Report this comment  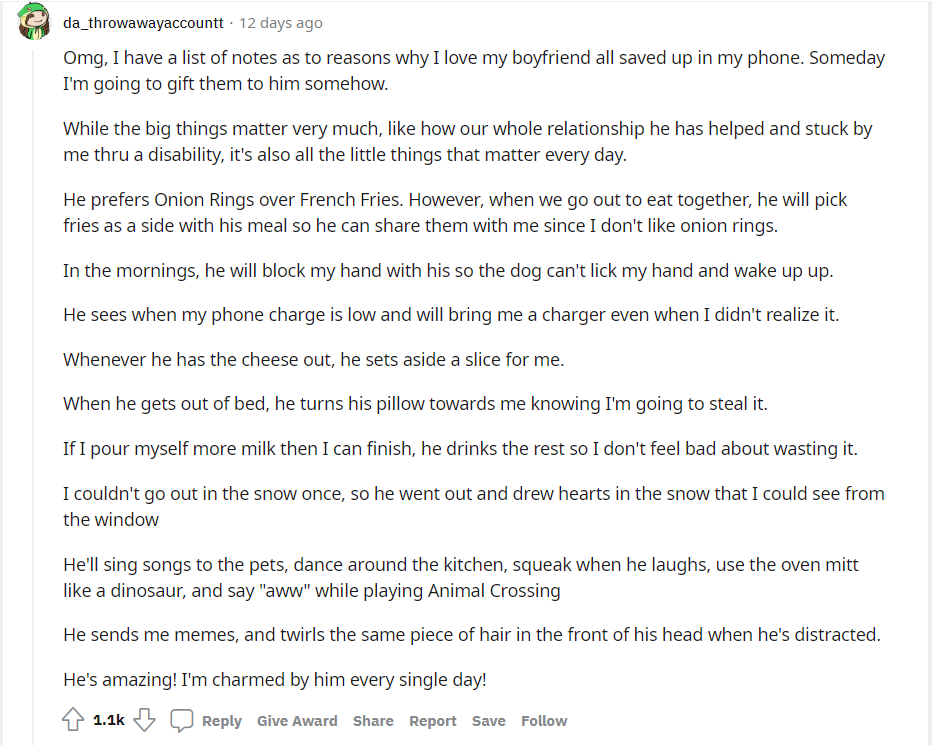point(432,721)
